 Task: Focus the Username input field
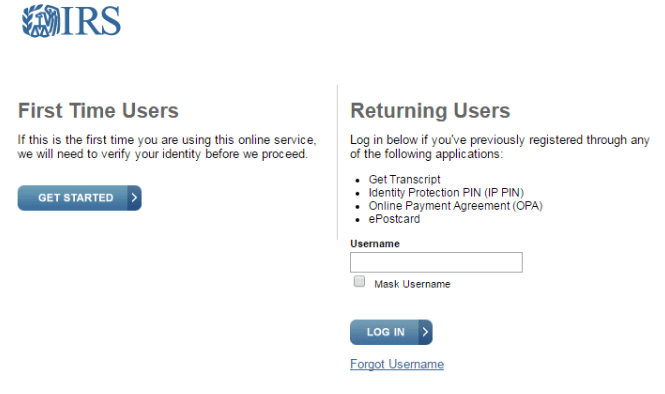436,263
